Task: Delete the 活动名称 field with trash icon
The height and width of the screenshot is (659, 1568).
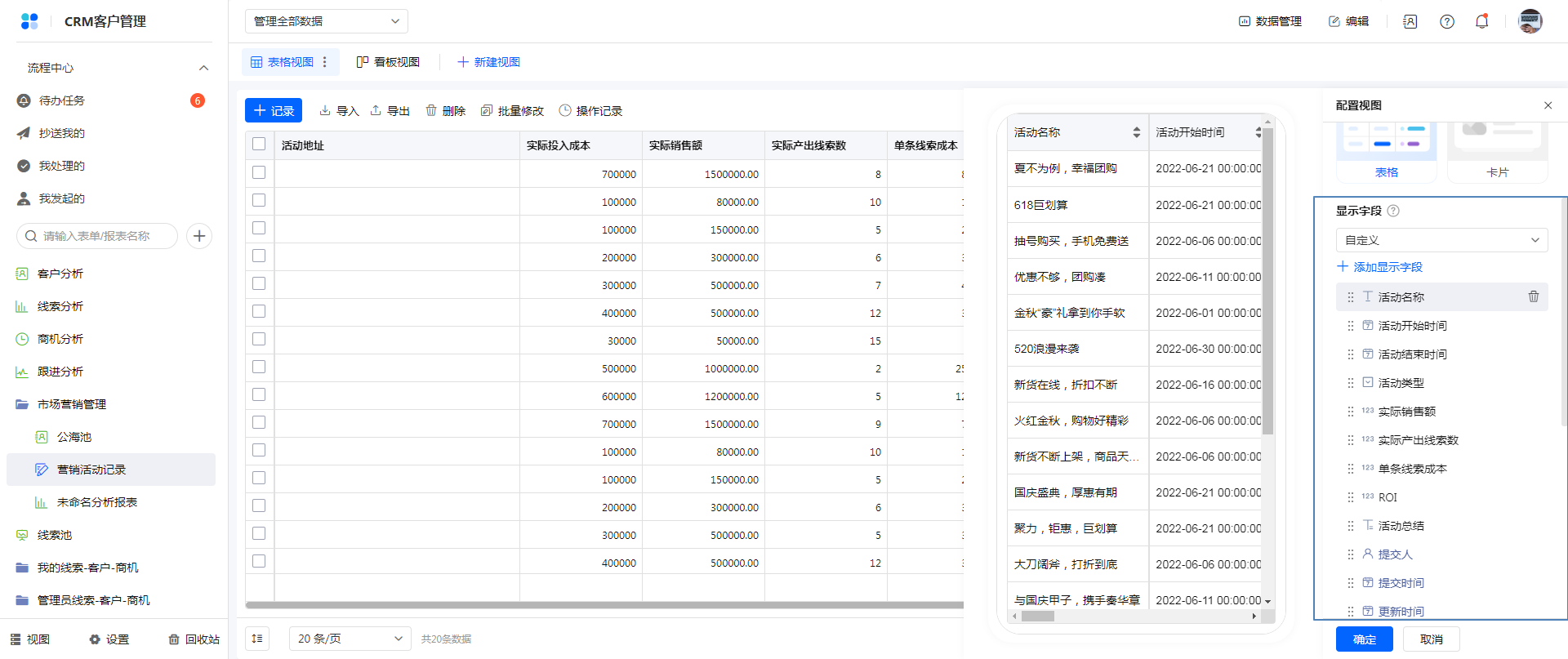Action: click(1533, 296)
